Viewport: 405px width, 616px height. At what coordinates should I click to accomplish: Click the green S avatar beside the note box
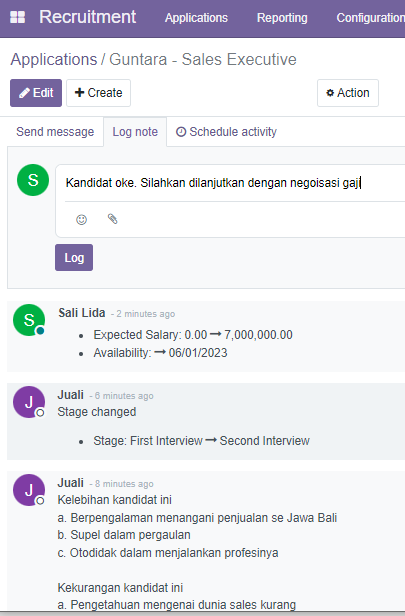pyautogui.click(x=33, y=180)
